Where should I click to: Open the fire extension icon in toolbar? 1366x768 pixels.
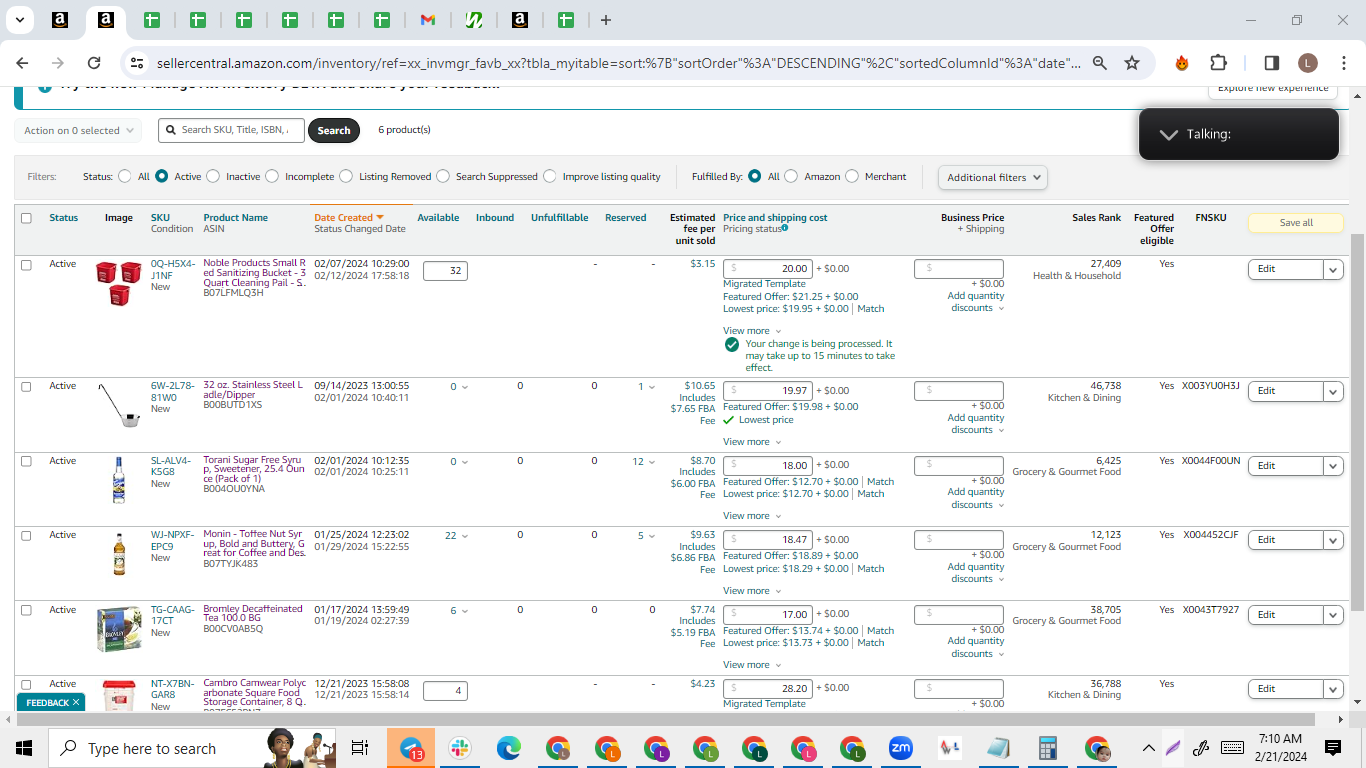coord(1182,63)
